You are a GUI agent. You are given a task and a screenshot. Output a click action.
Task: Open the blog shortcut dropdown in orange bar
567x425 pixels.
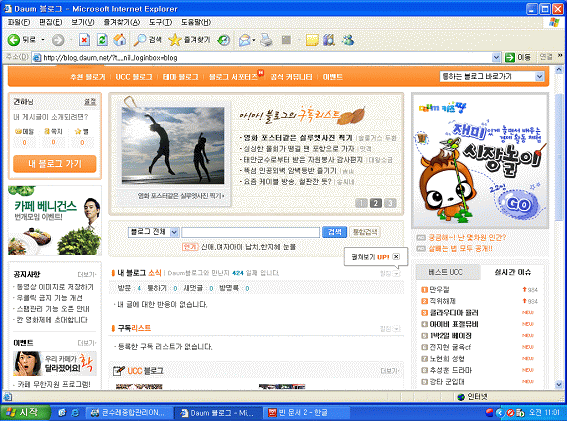539,76
